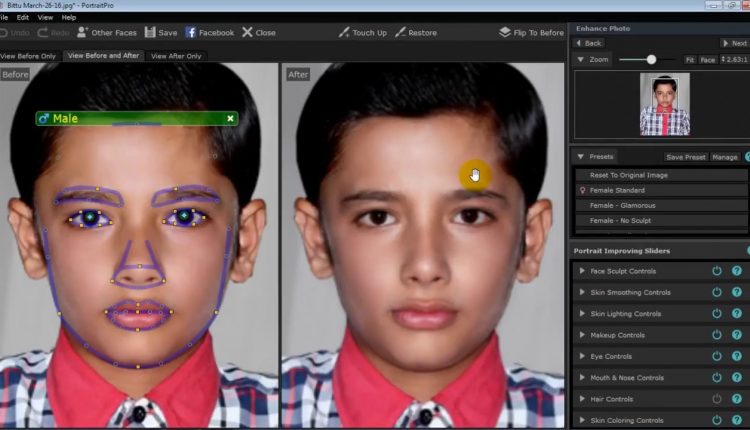750x430 pixels.
Task: Open the View menu
Action: [x=45, y=17]
